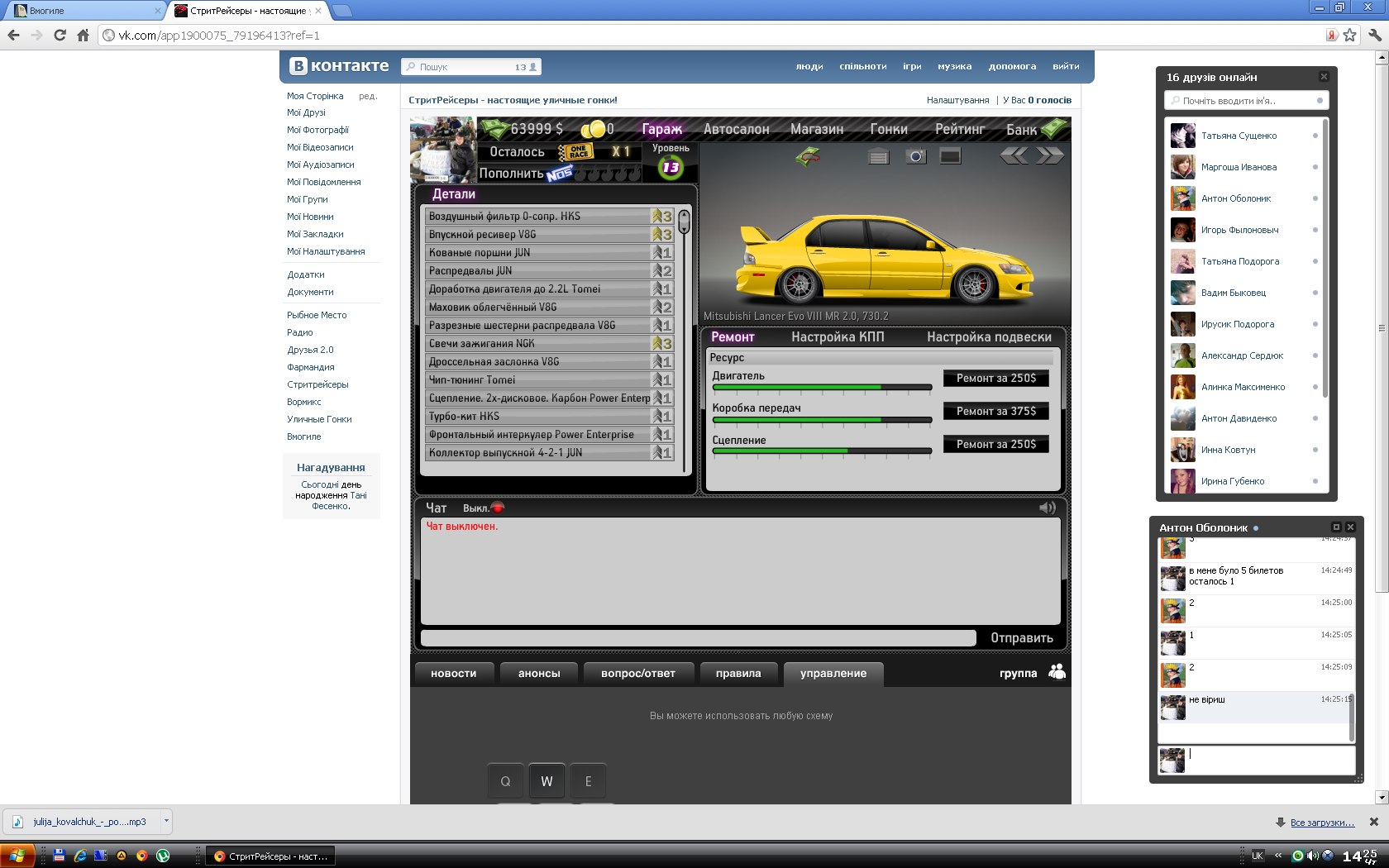Open the group people icon

point(1057,672)
